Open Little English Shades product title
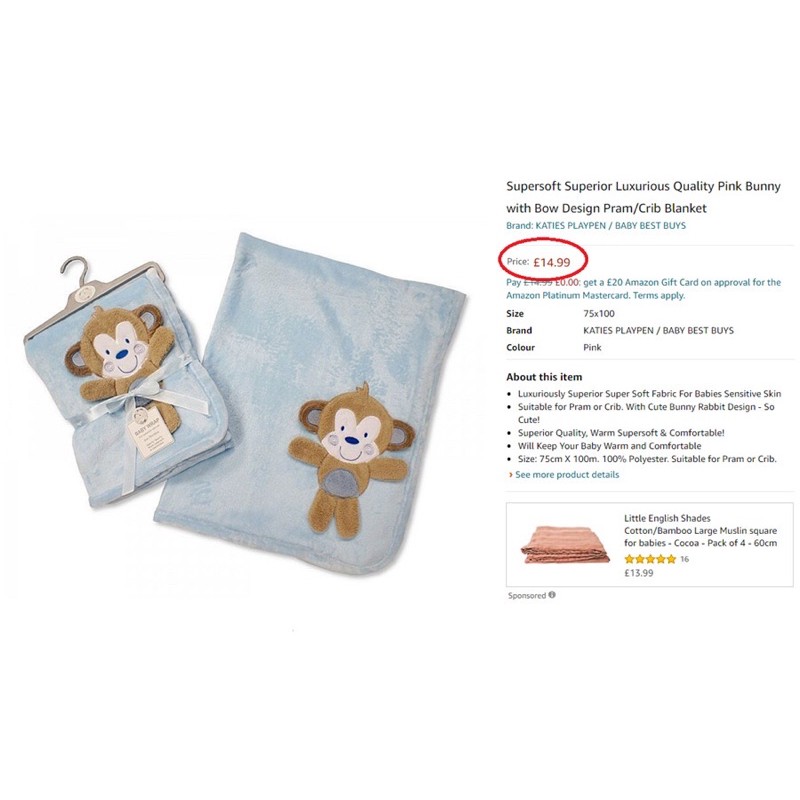The height and width of the screenshot is (800, 800). pos(701,531)
